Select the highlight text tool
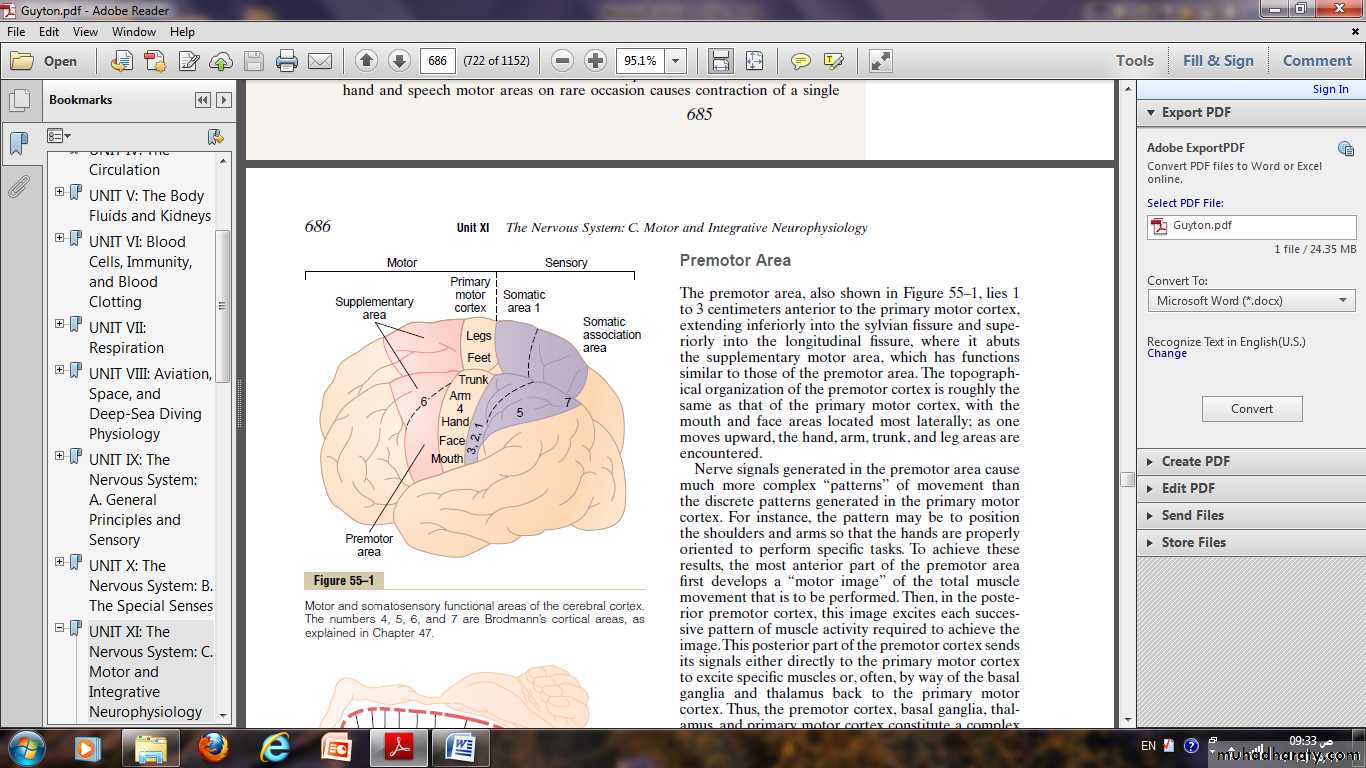This screenshot has width=1366, height=768. pyautogui.click(x=834, y=61)
